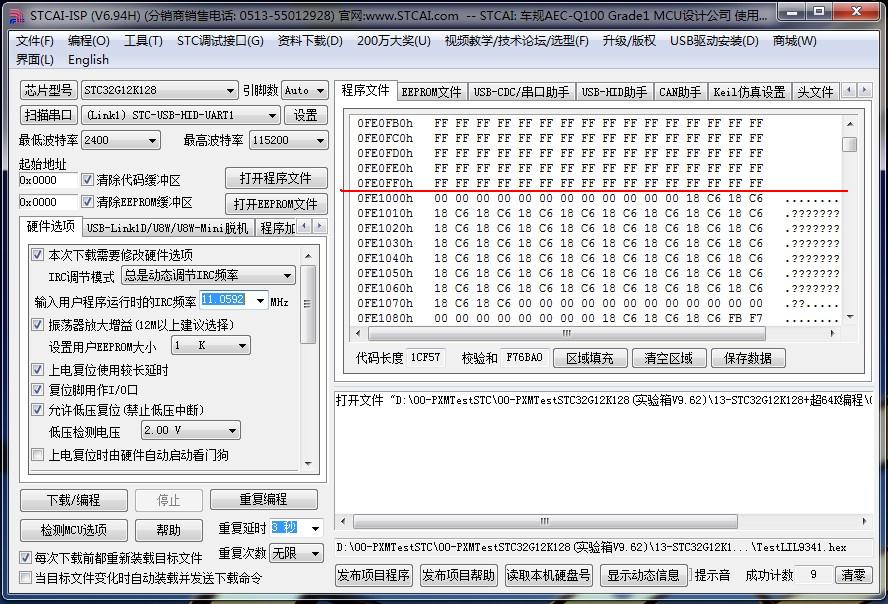Toggle 上电复位使用较长延时 checkbox
888x604 pixels.
(x=37, y=370)
